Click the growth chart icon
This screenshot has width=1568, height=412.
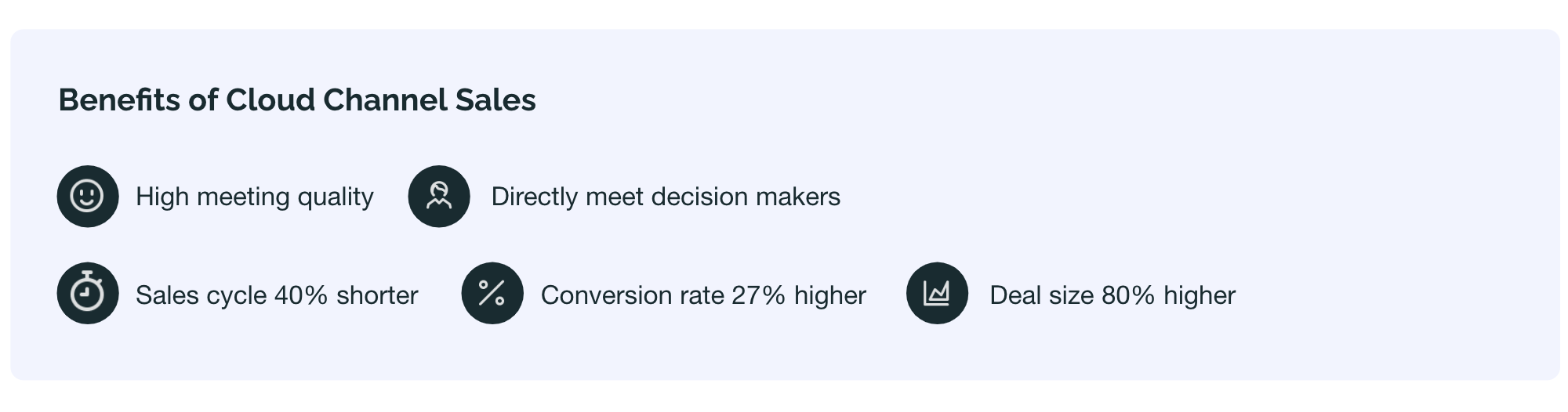pos(937,293)
